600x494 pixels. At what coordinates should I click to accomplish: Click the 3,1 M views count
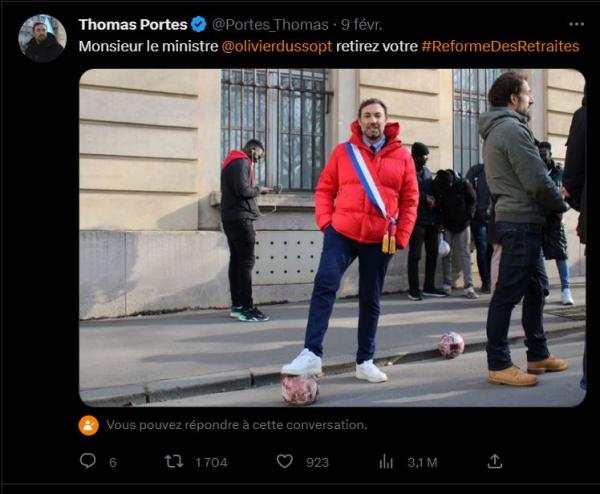tap(422, 462)
